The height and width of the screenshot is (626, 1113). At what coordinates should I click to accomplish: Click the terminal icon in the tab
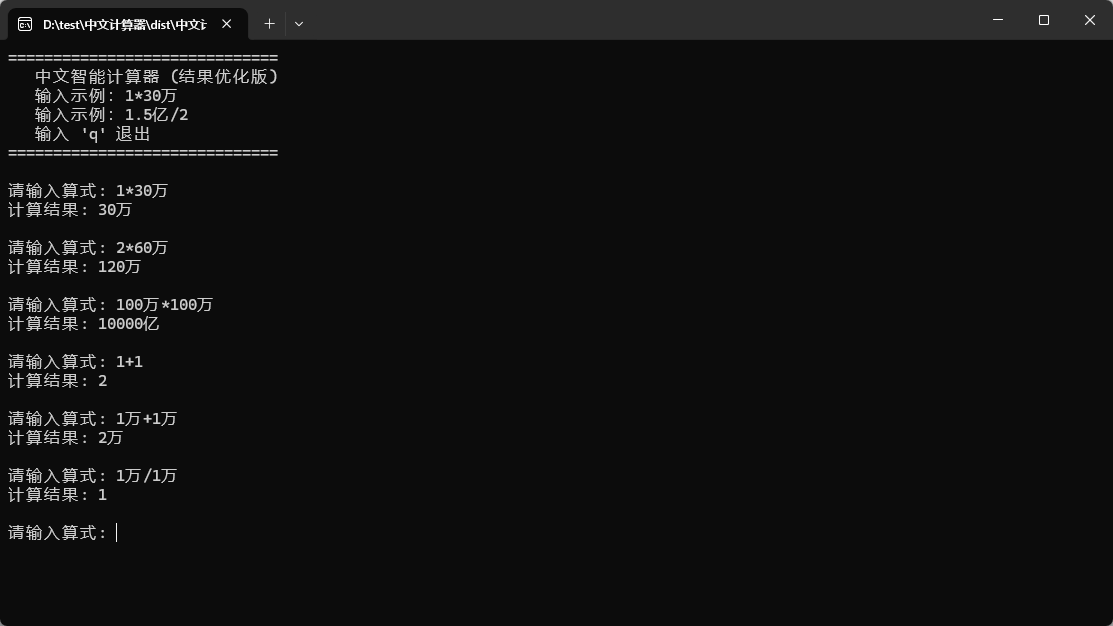click(25, 23)
